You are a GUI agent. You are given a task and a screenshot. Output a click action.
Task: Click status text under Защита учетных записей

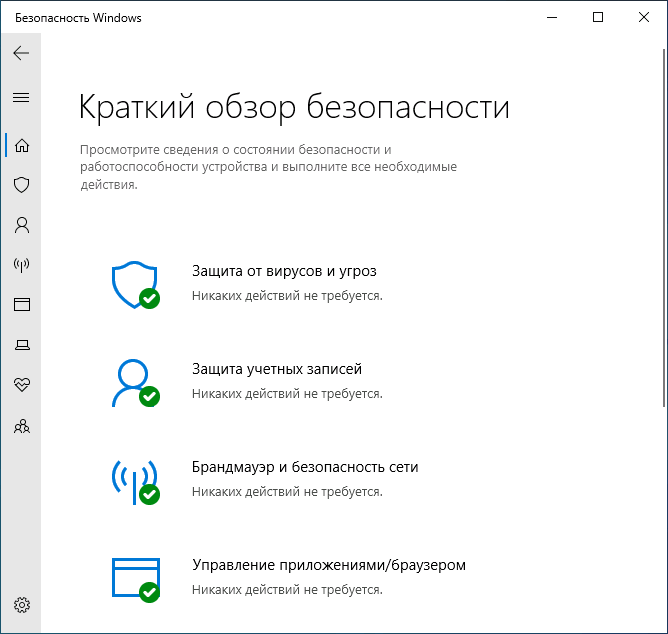point(287,394)
